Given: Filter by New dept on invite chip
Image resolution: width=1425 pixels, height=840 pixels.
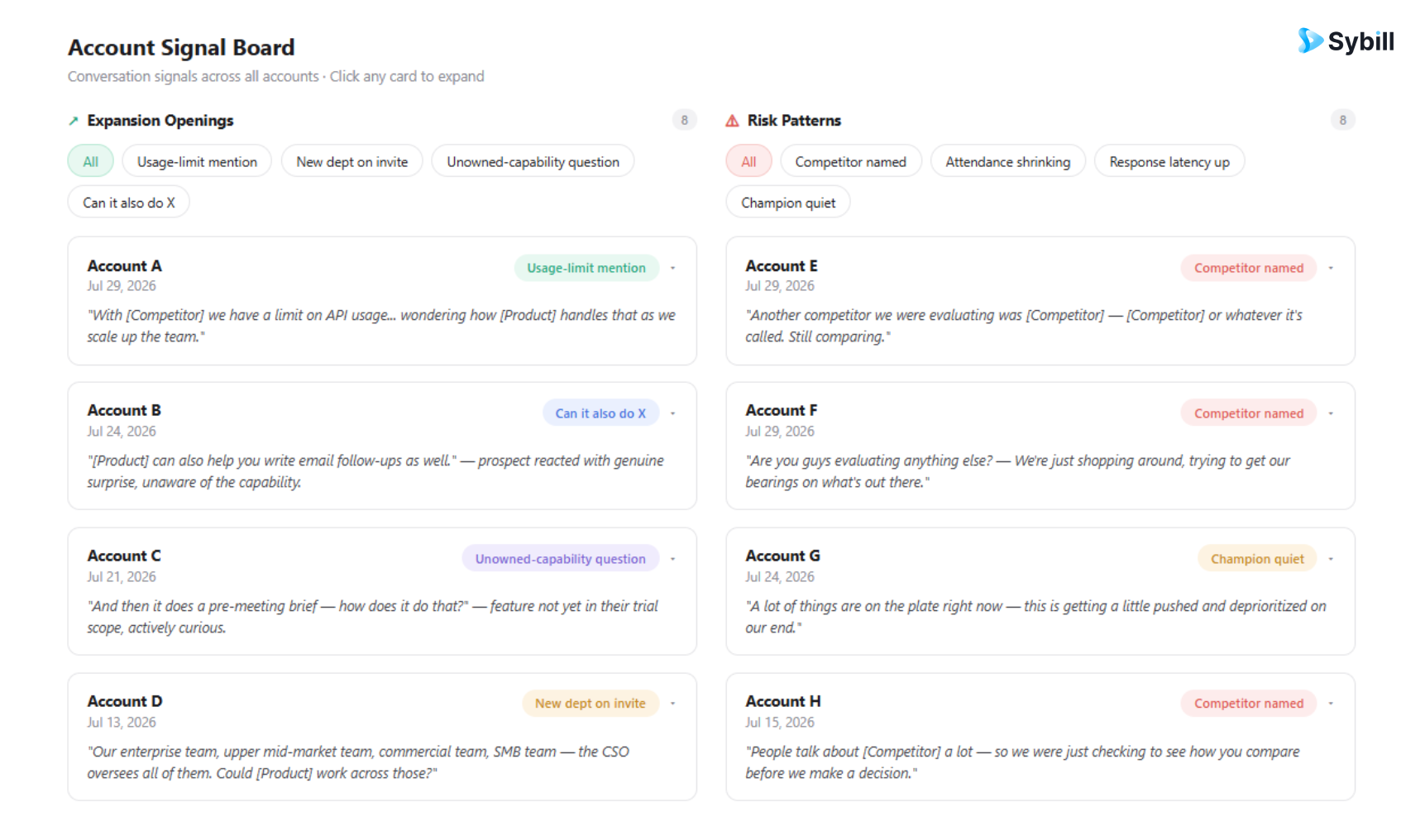Looking at the screenshot, I should (352, 161).
